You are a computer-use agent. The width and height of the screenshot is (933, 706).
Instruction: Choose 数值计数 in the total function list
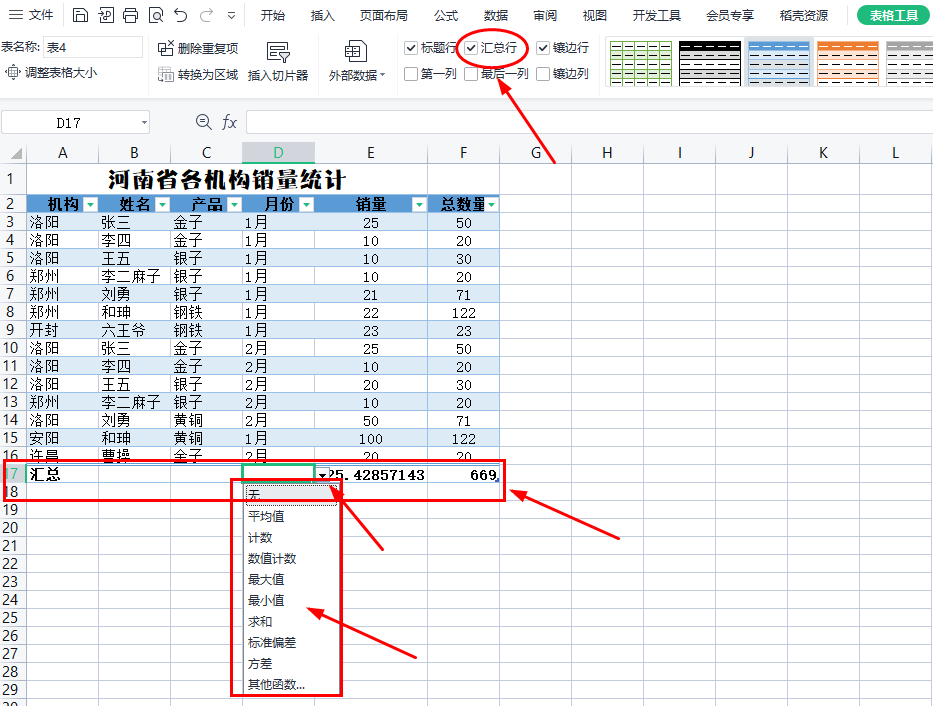coord(292,558)
